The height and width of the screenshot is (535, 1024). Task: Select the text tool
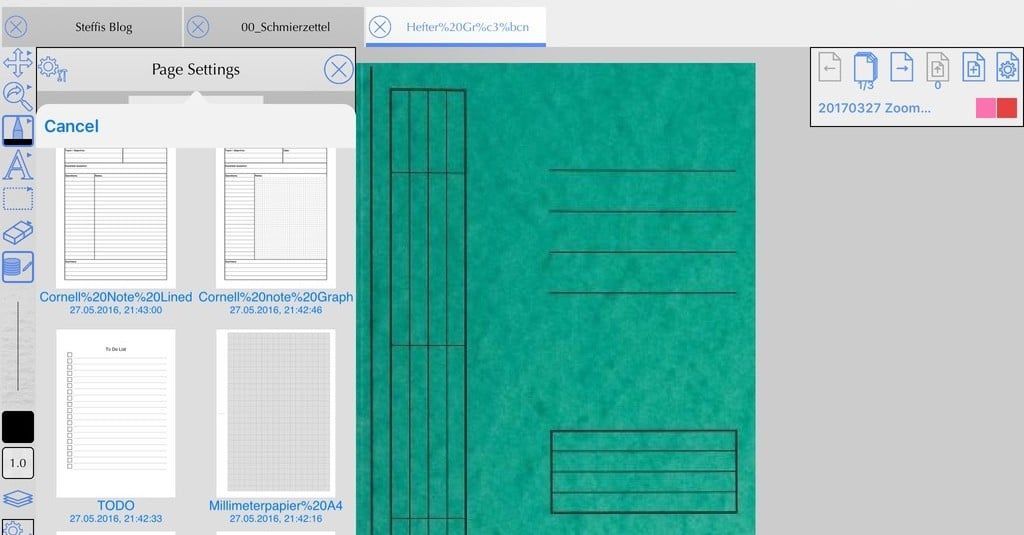(18, 164)
